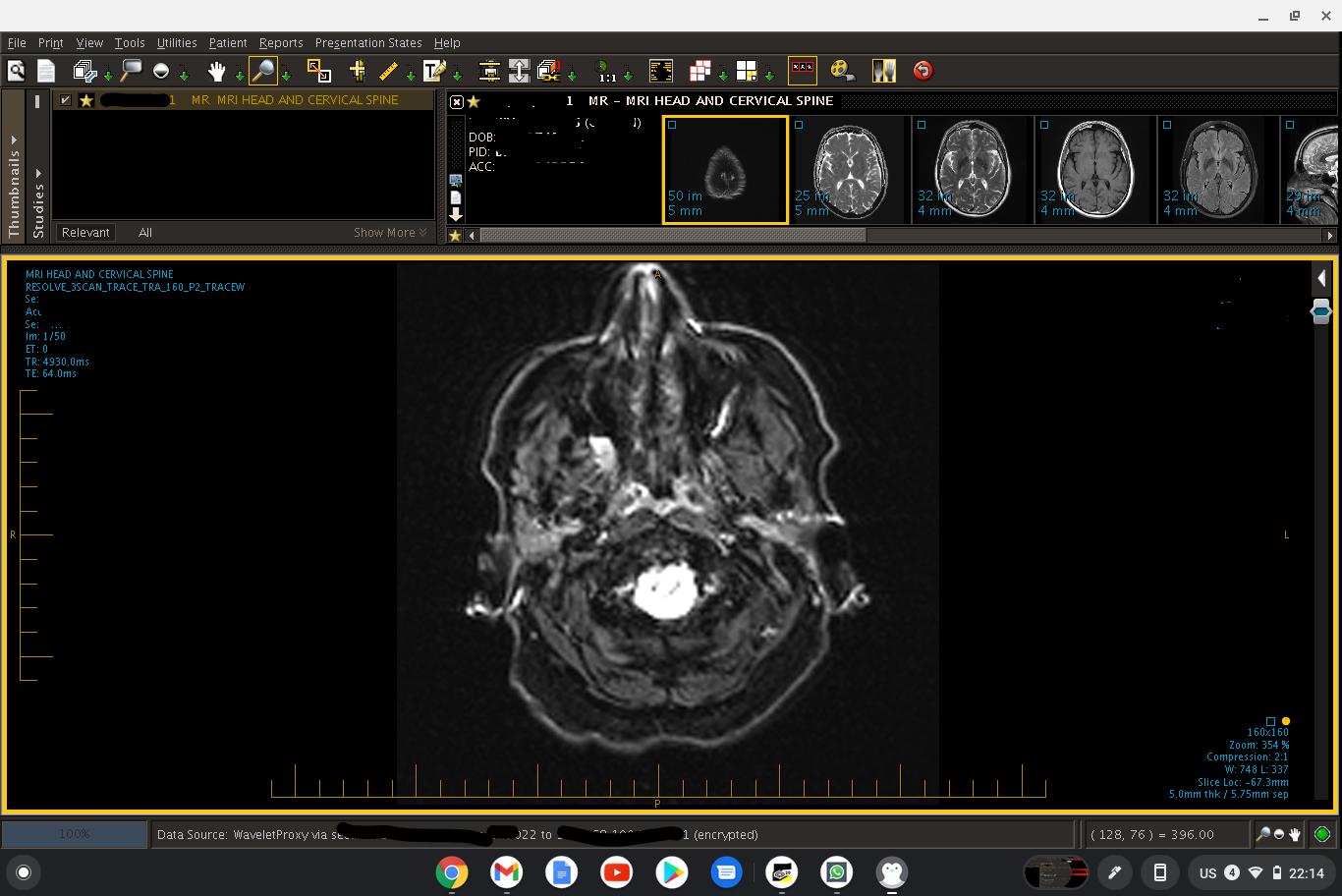Show All studies filter
The image size is (1342, 896).
(145, 233)
